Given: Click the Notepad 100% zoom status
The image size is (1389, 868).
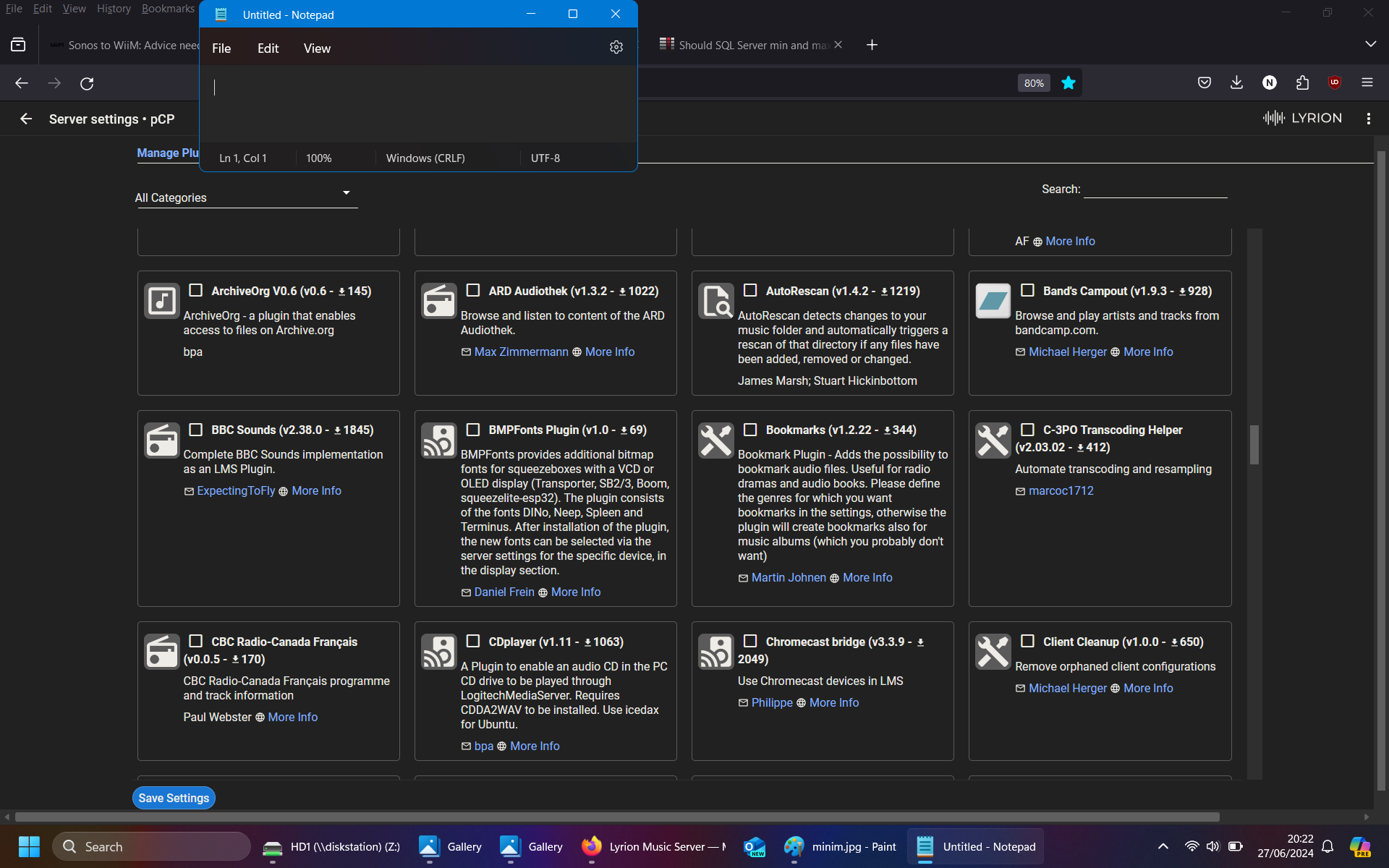Looking at the screenshot, I should click(x=319, y=158).
